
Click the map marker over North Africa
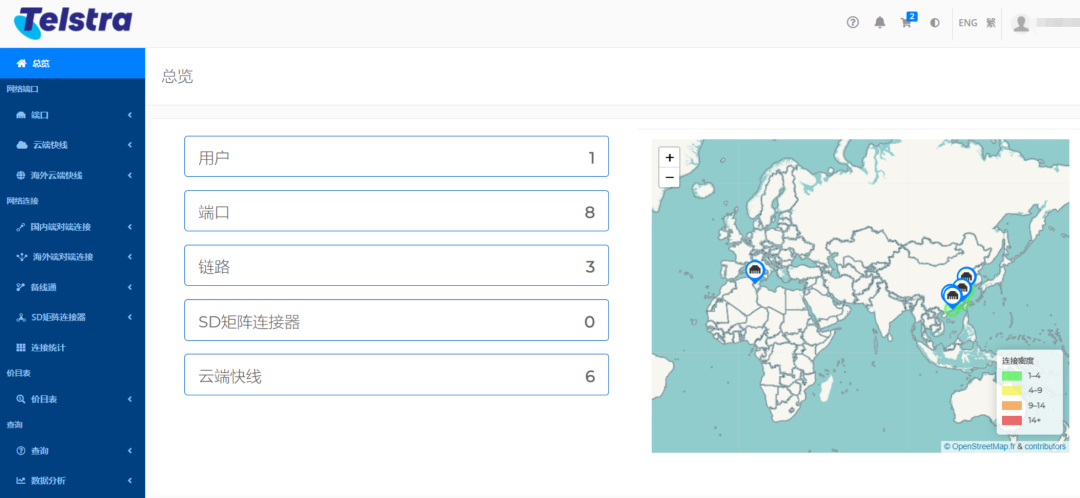(755, 271)
